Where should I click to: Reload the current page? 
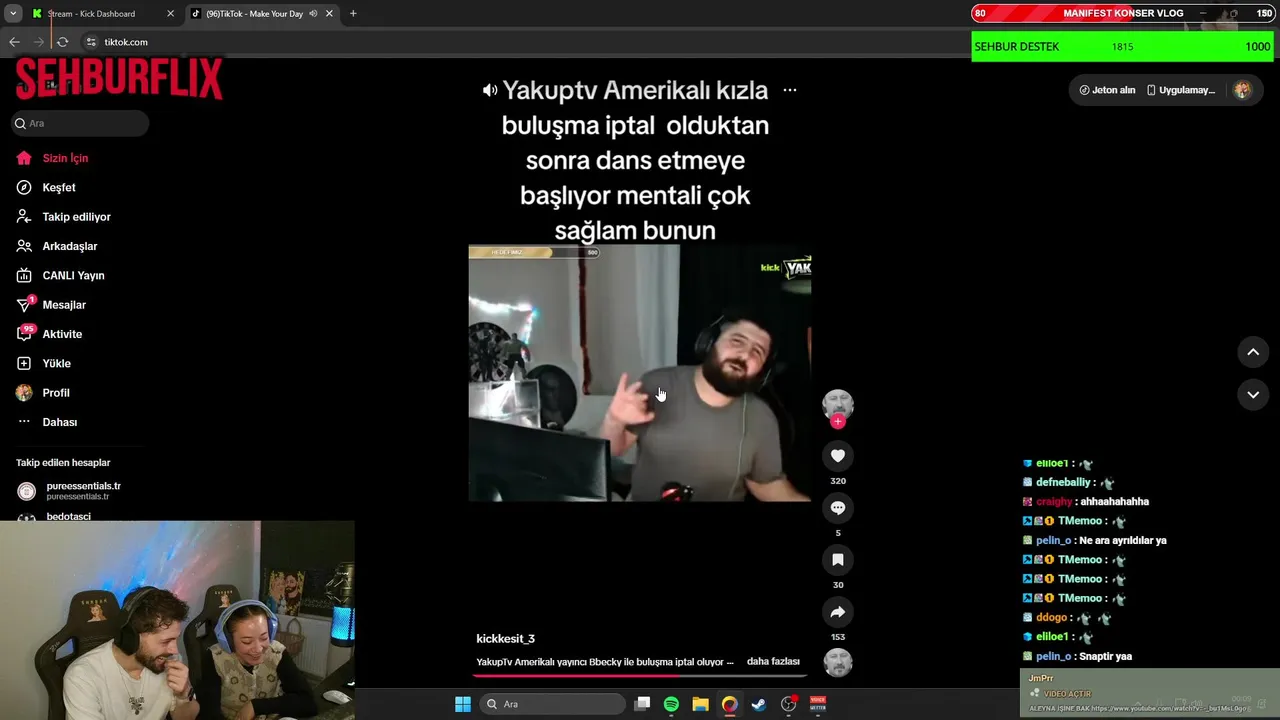62,42
